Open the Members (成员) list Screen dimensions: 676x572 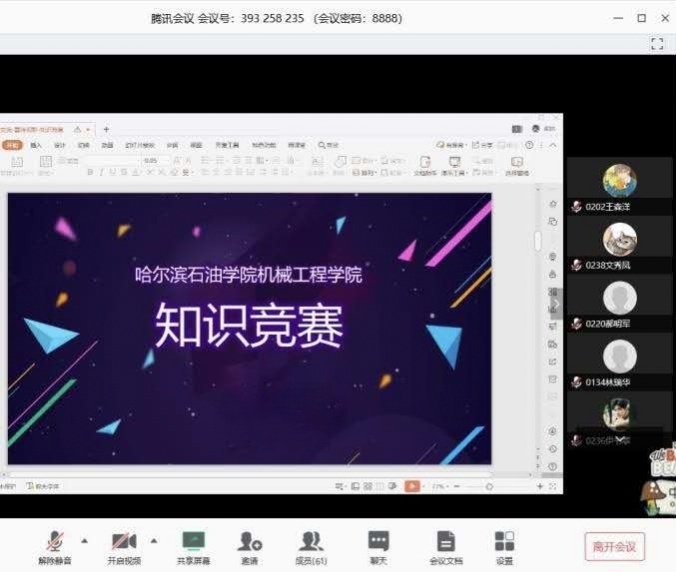(312, 543)
